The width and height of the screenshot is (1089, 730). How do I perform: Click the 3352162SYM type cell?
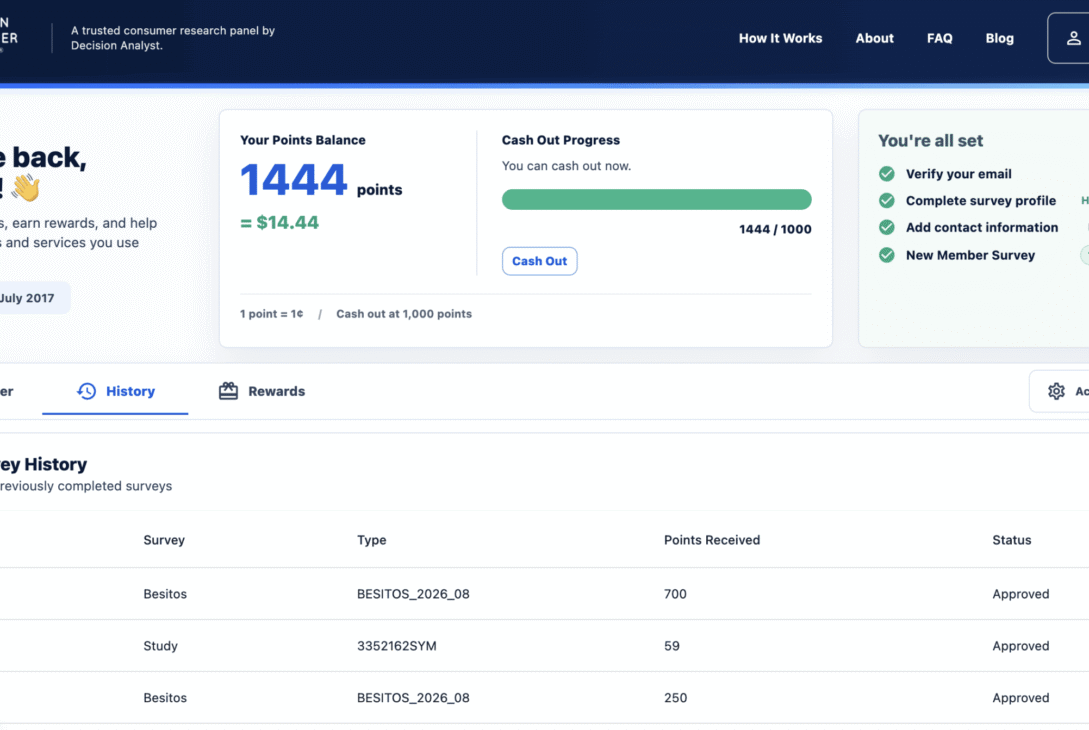[397, 646]
